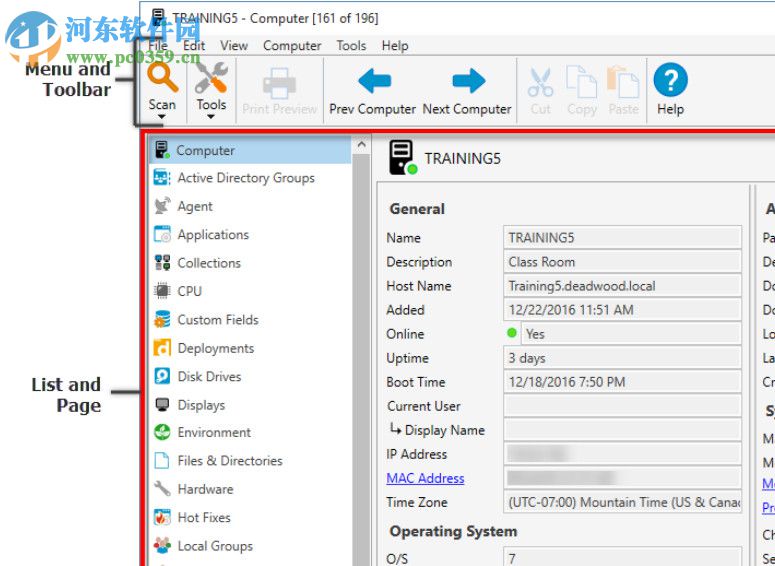Click the Collections icon in the sidebar
Image resolution: width=775 pixels, height=566 pixels.
(x=162, y=262)
